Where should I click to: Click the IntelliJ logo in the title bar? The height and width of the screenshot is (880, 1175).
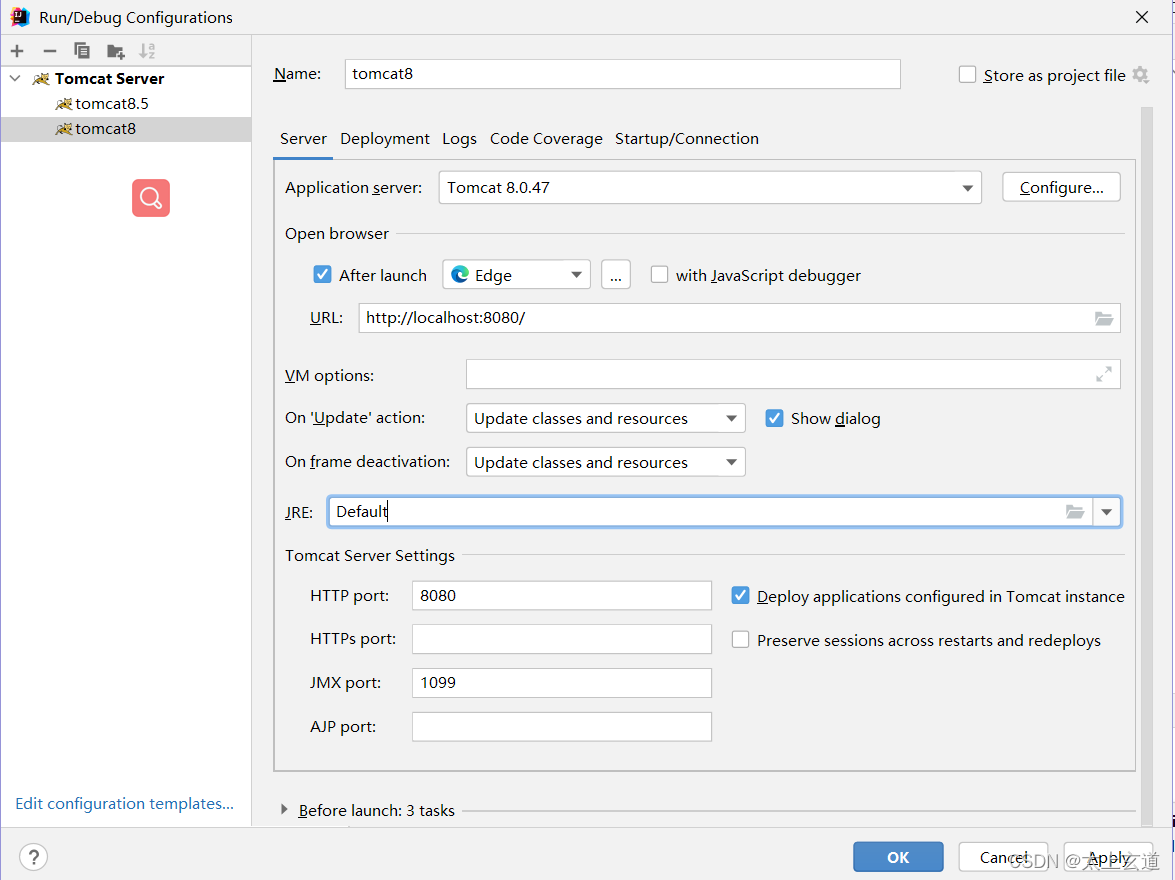pos(20,16)
